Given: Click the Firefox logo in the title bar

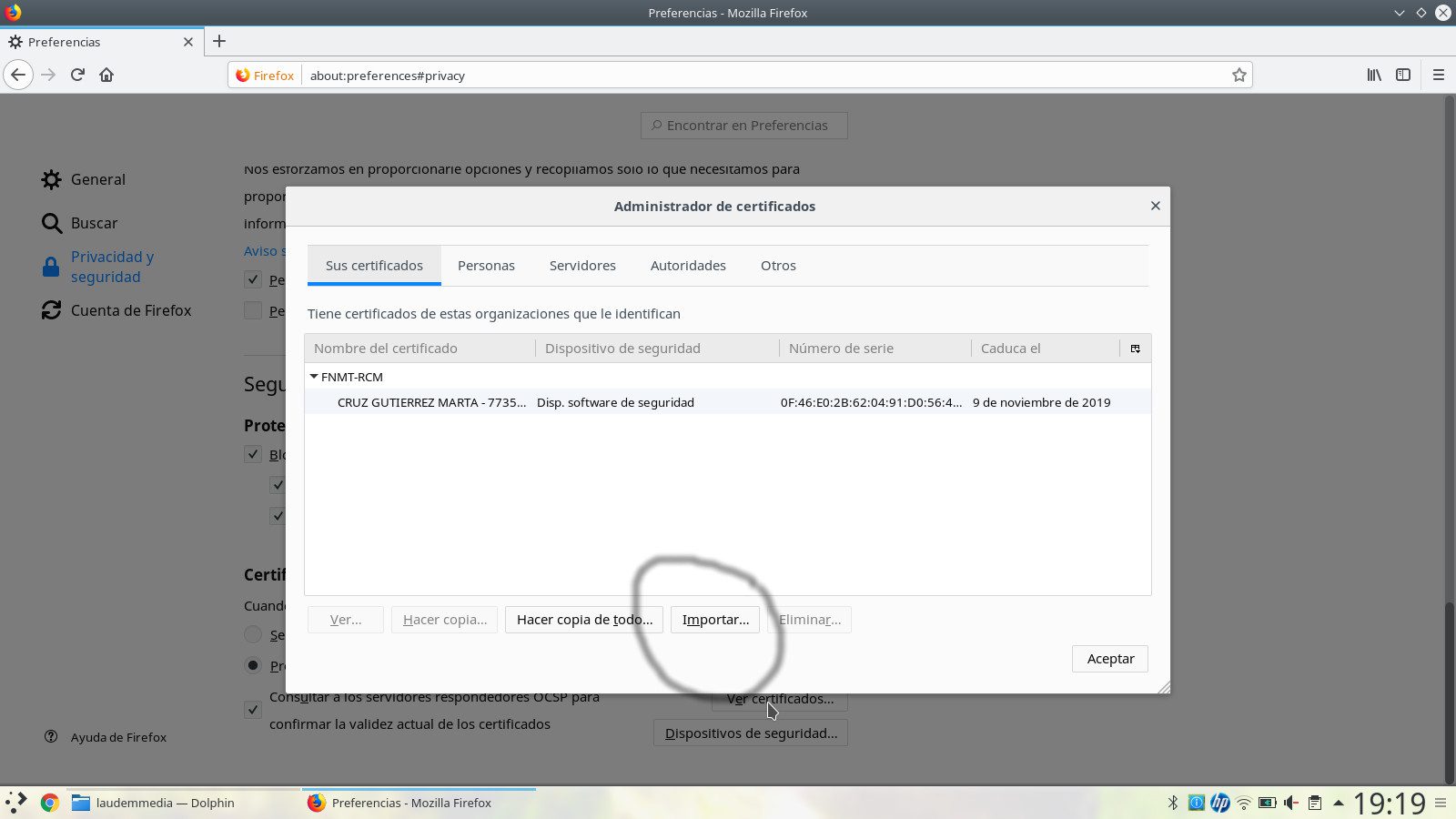Looking at the screenshot, I should (x=14, y=13).
